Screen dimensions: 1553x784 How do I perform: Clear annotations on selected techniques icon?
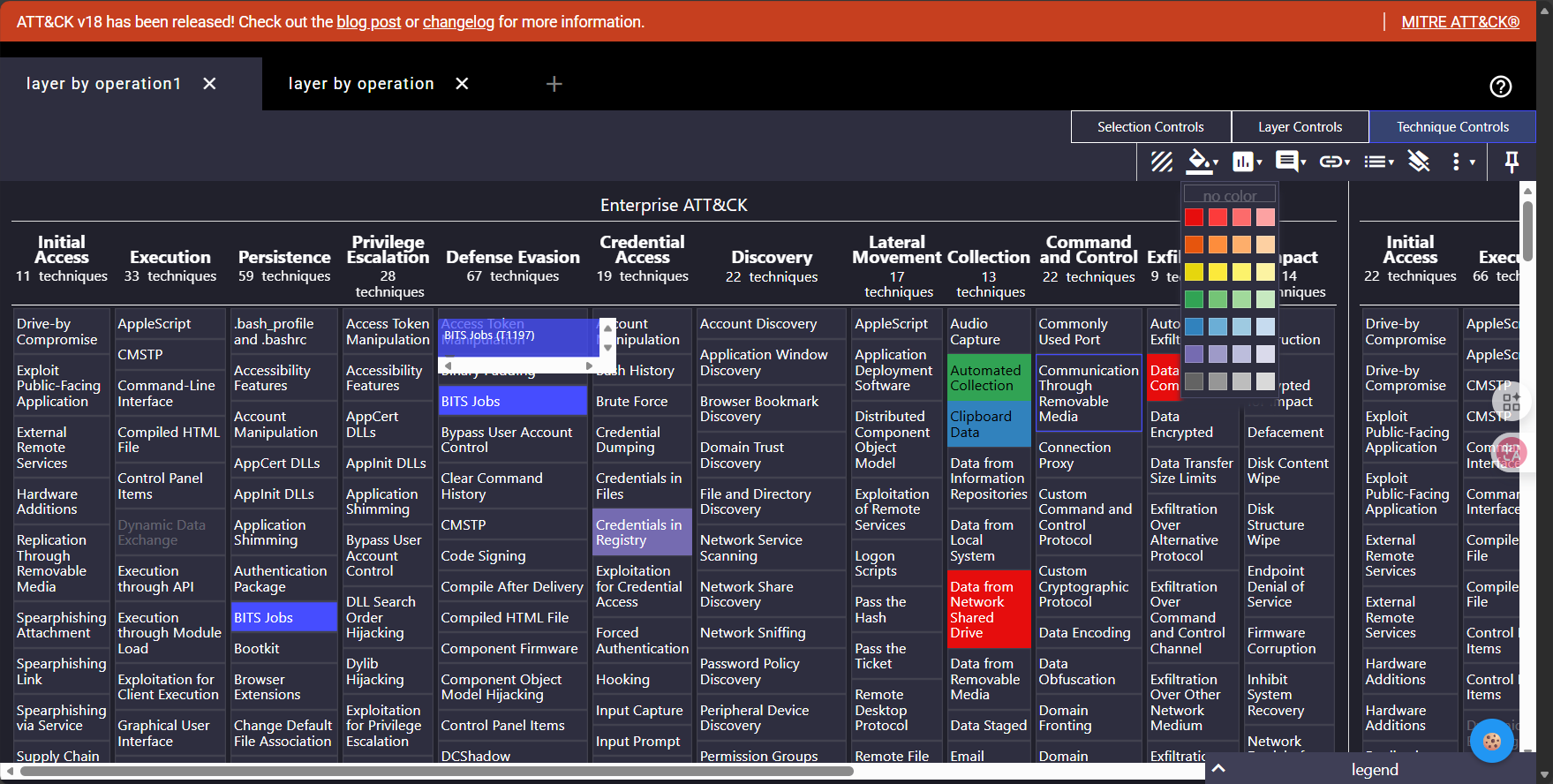(x=1419, y=162)
